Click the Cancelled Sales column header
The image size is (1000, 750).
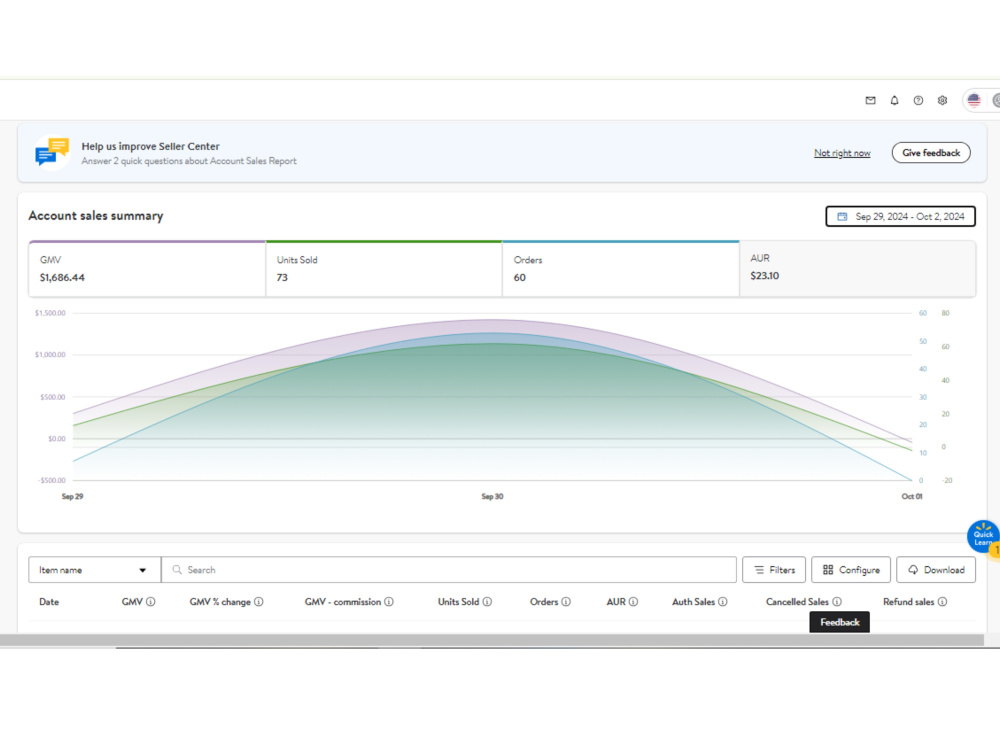pyautogui.click(x=797, y=601)
